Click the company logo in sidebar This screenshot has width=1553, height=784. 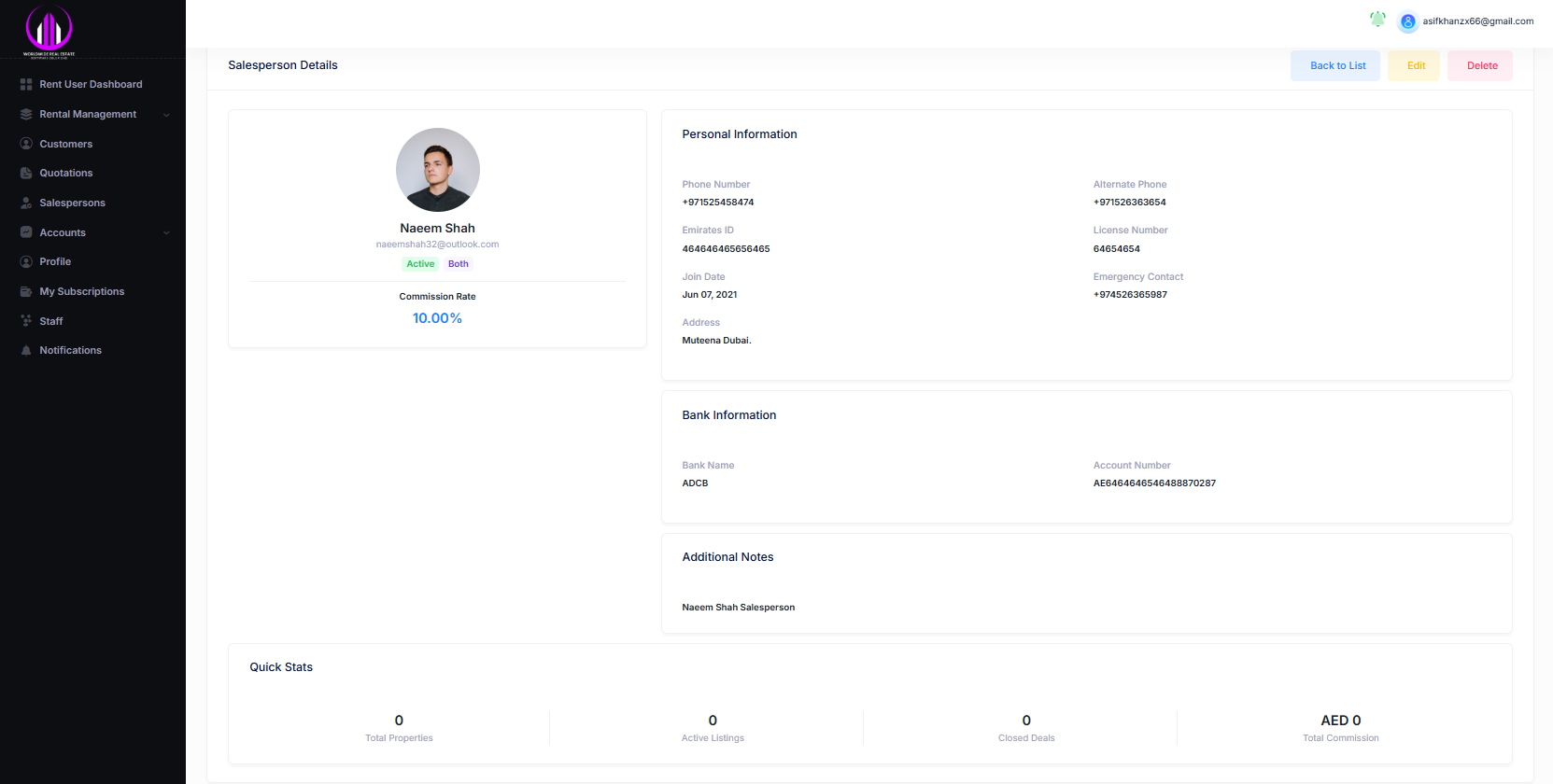click(x=49, y=30)
